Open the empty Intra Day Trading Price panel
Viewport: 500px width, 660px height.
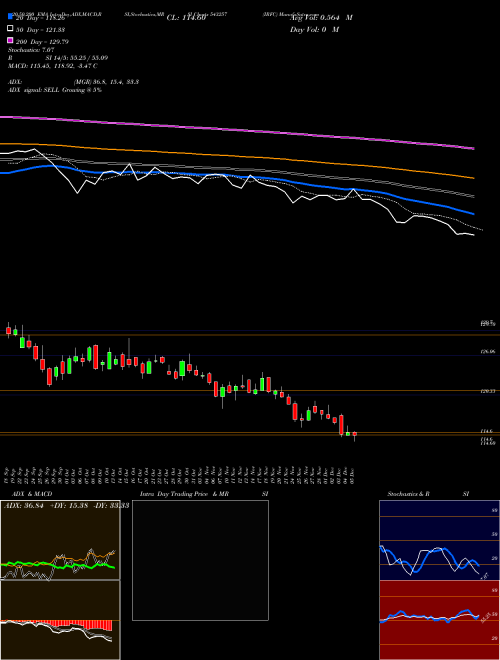point(200,560)
